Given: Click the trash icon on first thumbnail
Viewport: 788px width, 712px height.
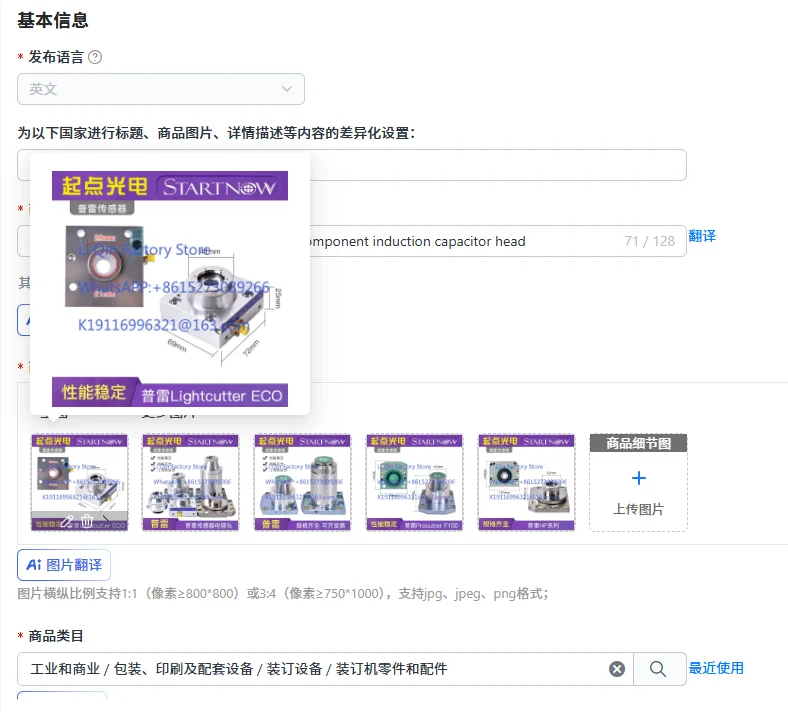Looking at the screenshot, I should (x=87, y=521).
